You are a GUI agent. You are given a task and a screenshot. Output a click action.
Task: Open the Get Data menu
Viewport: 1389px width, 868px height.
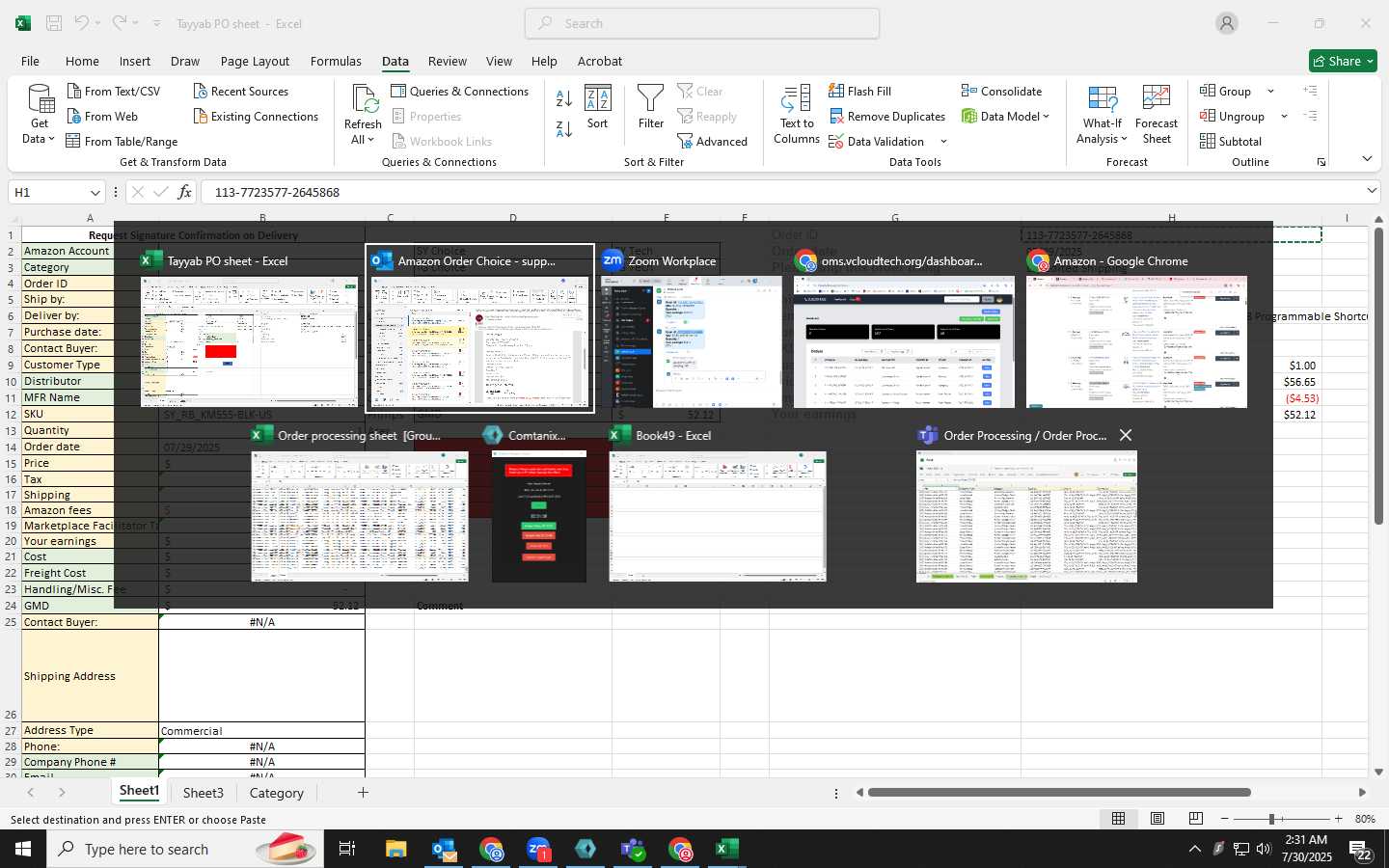point(40,114)
